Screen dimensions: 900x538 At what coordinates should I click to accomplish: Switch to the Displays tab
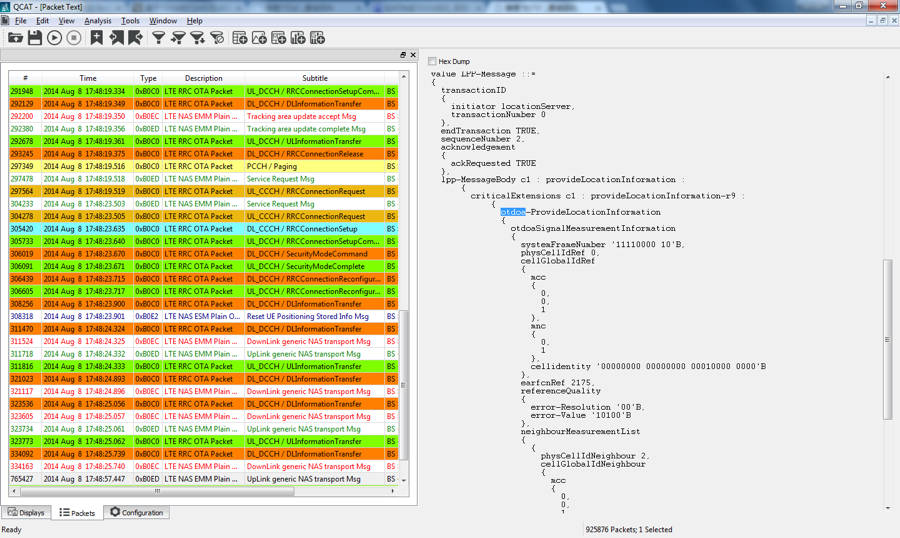click(x=26, y=512)
